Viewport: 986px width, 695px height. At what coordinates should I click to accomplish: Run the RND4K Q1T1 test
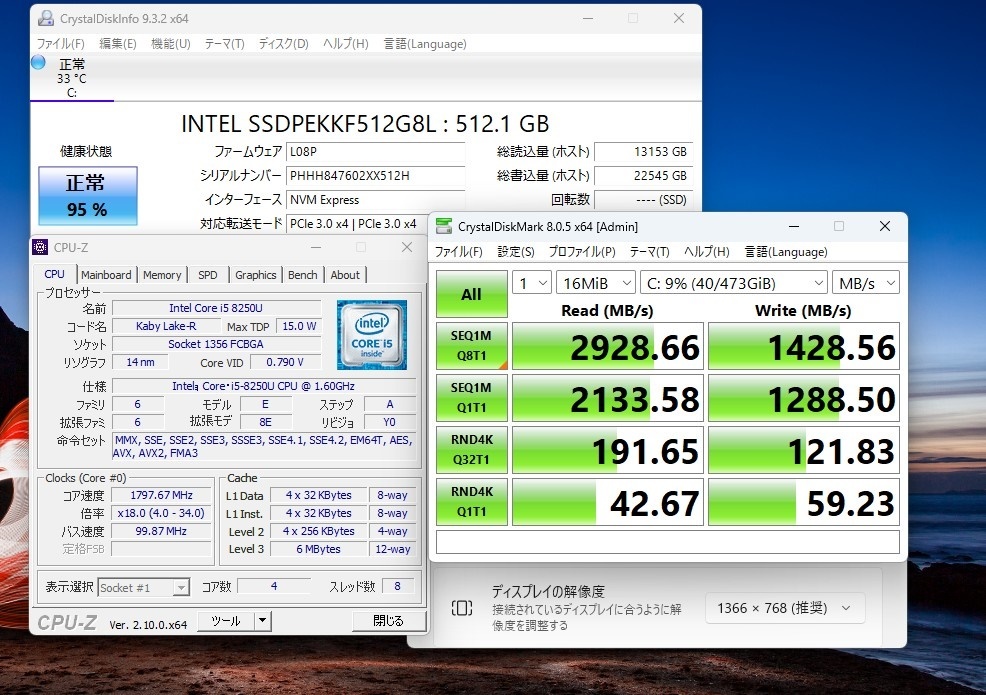[x=472, y=502]
